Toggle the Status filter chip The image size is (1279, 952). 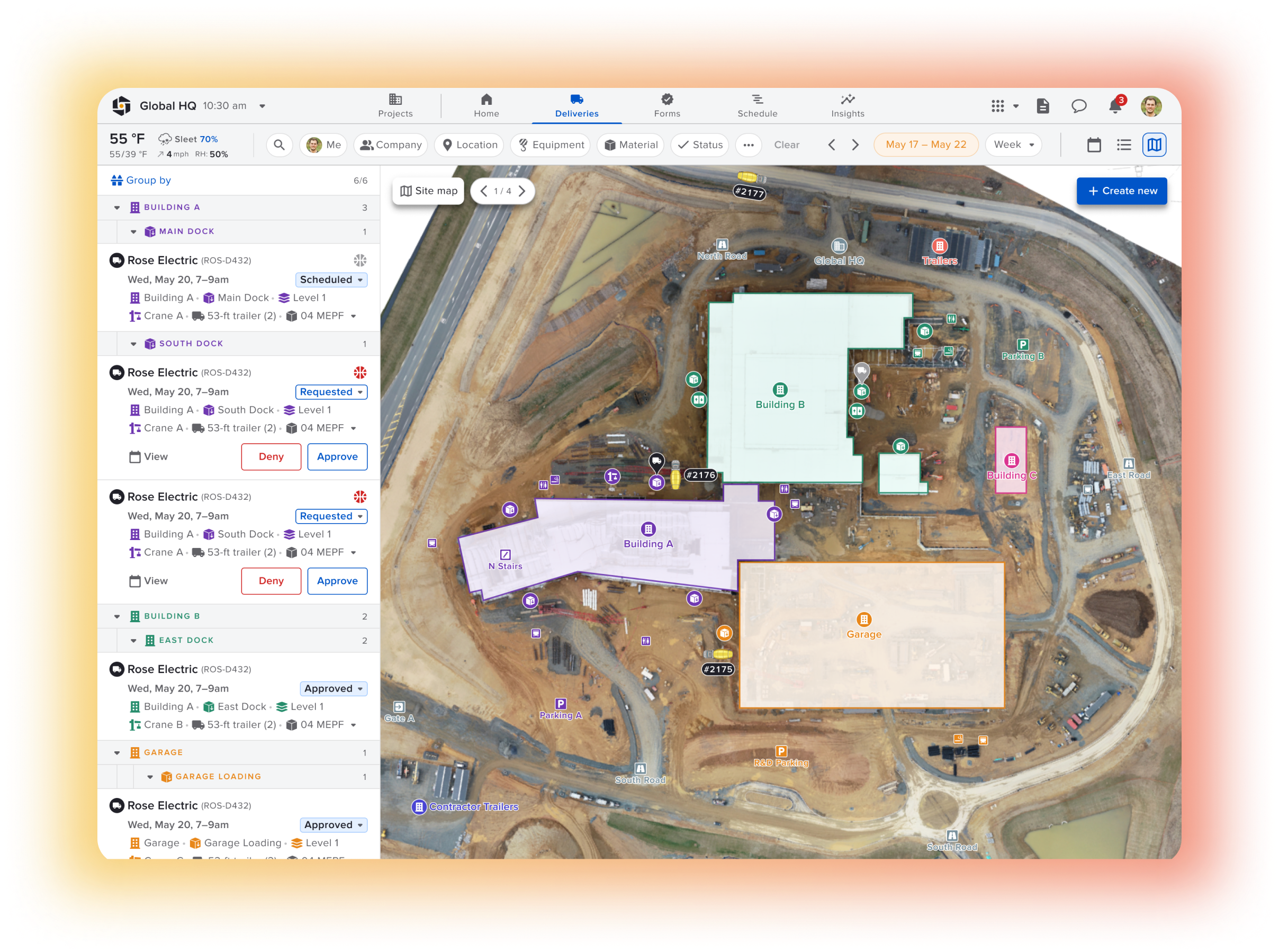700,145
